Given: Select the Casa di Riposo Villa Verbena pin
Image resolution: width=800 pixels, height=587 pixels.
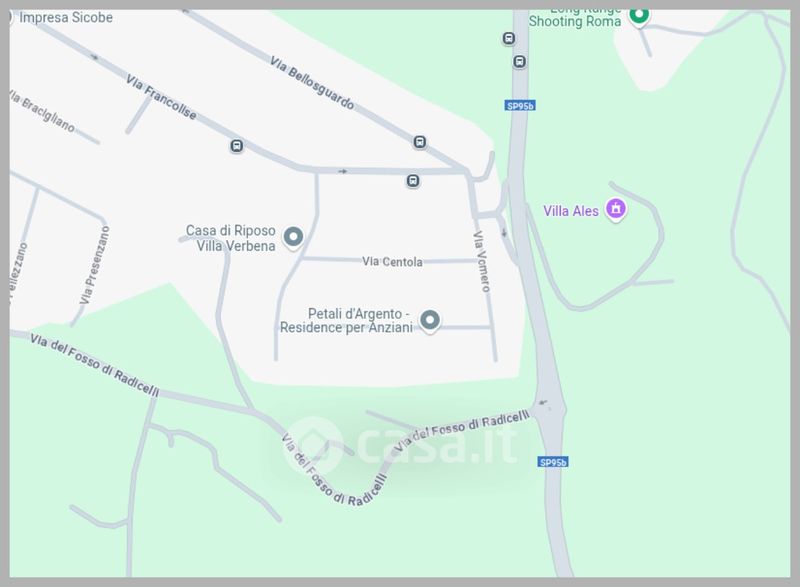Looking at the screenshot, I should point(293,238).
